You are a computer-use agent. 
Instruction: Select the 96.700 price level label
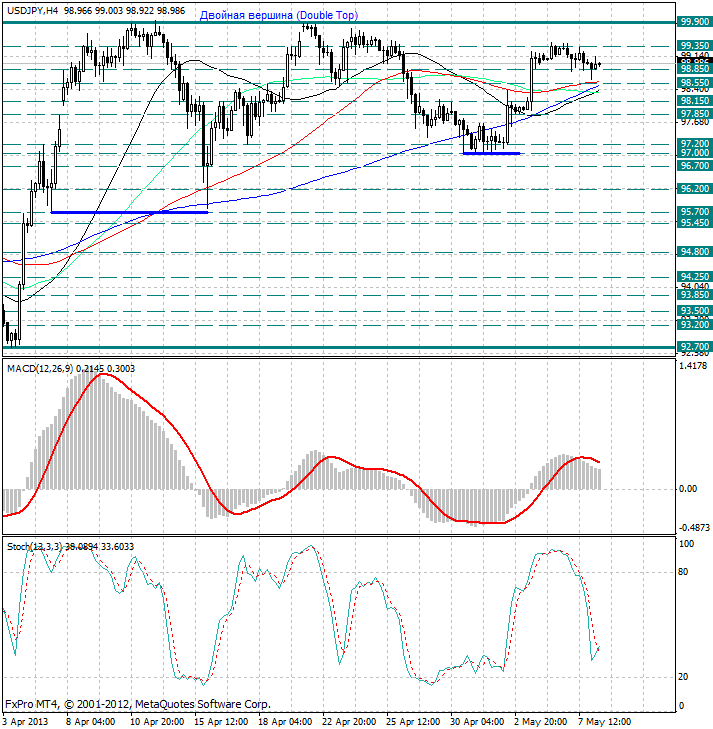[695, 166]
